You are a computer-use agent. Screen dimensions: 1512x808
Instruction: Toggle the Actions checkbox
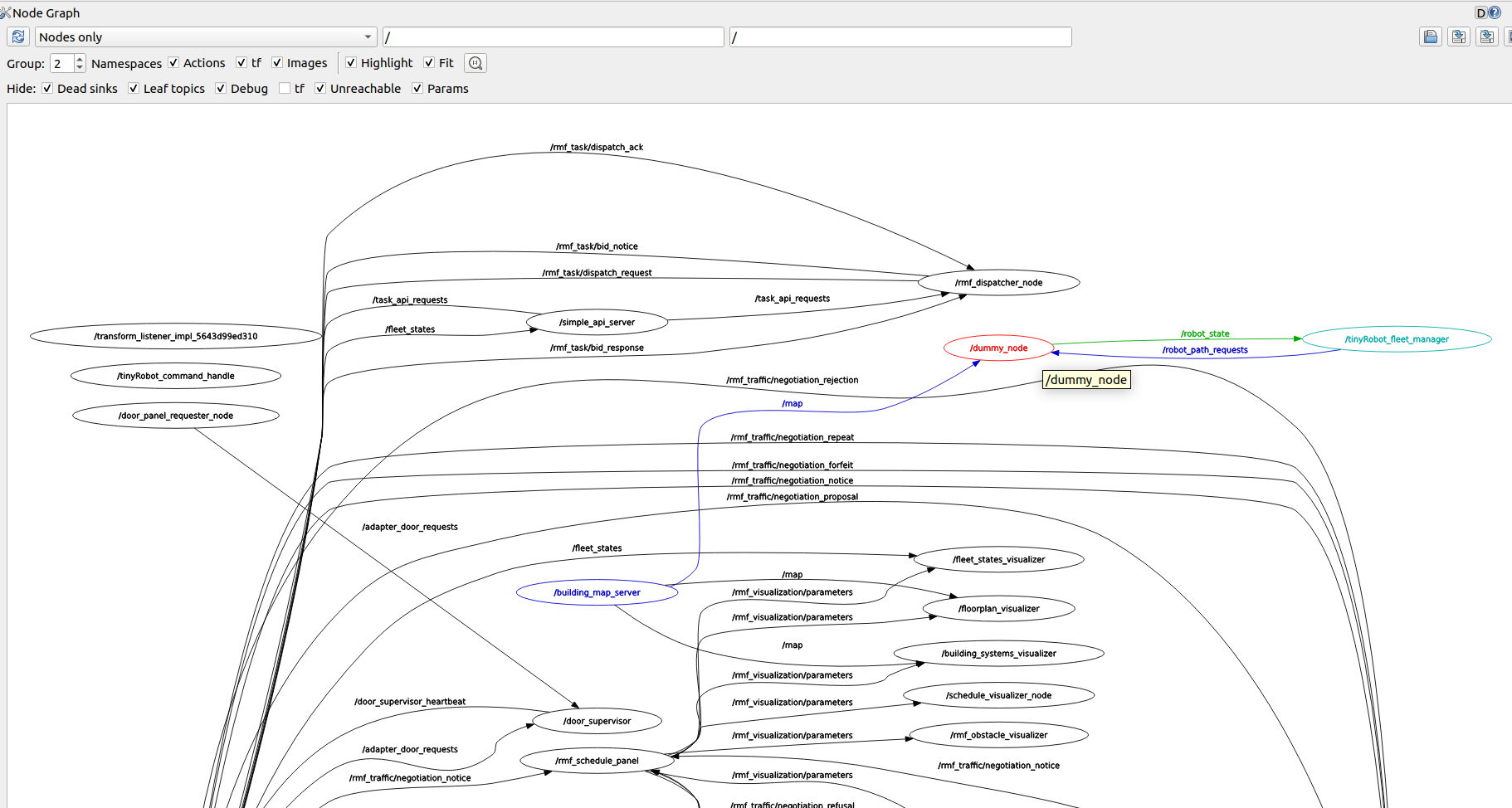coord(173,63)
